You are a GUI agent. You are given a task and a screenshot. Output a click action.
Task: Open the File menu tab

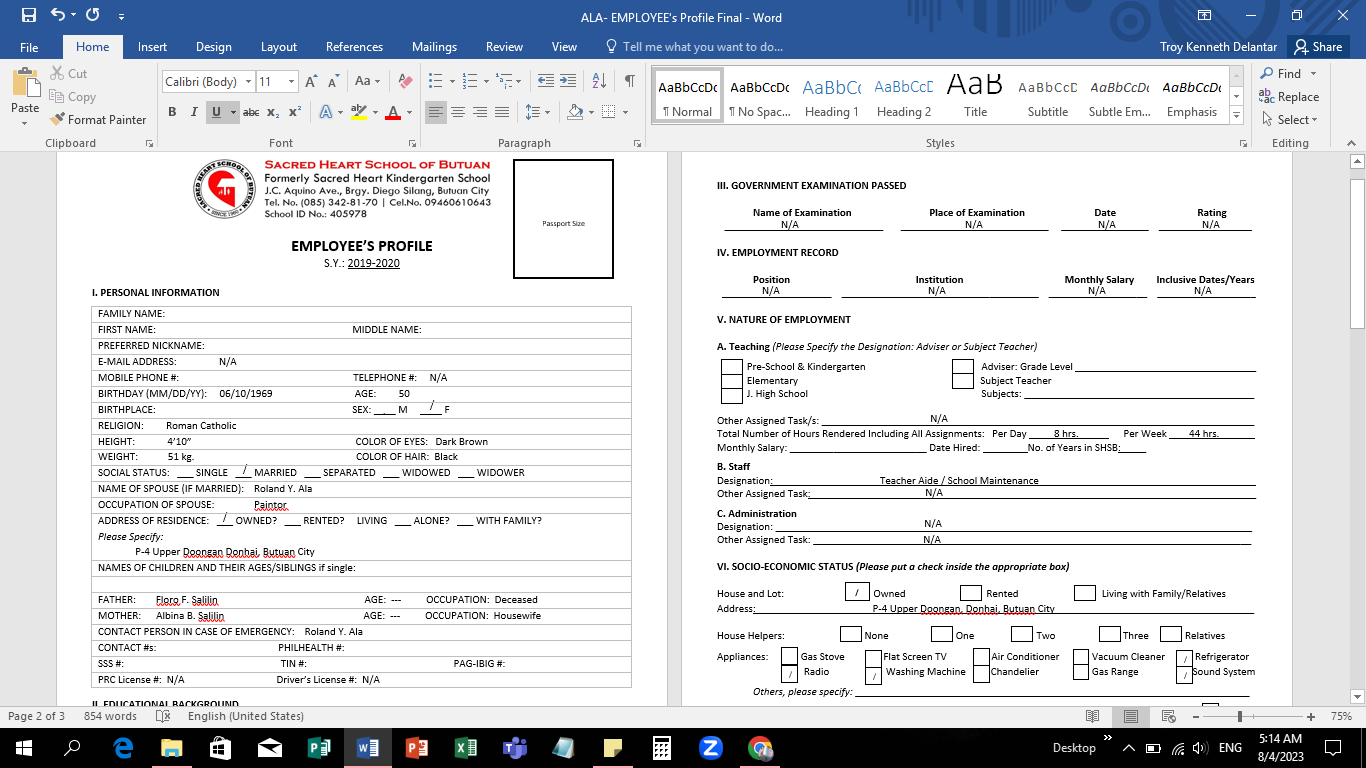point(29,47)
